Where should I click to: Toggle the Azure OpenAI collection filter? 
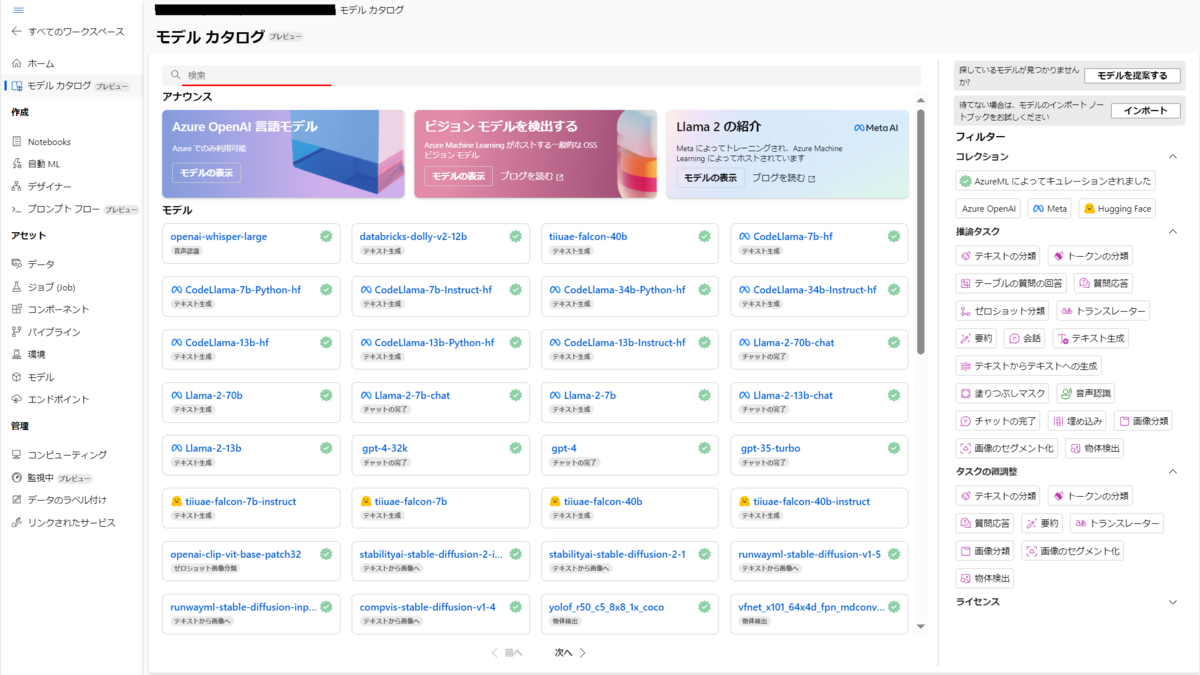(x=988, y=209)
